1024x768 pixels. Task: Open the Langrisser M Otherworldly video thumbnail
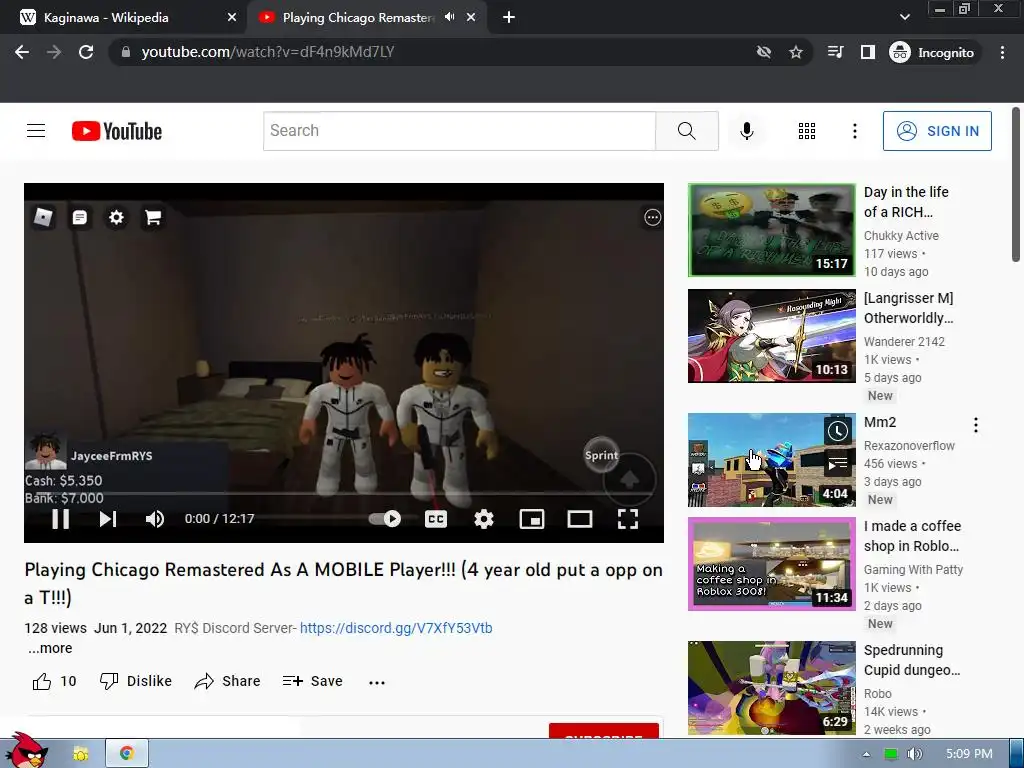pyautogui.click(x=771, y=336)
